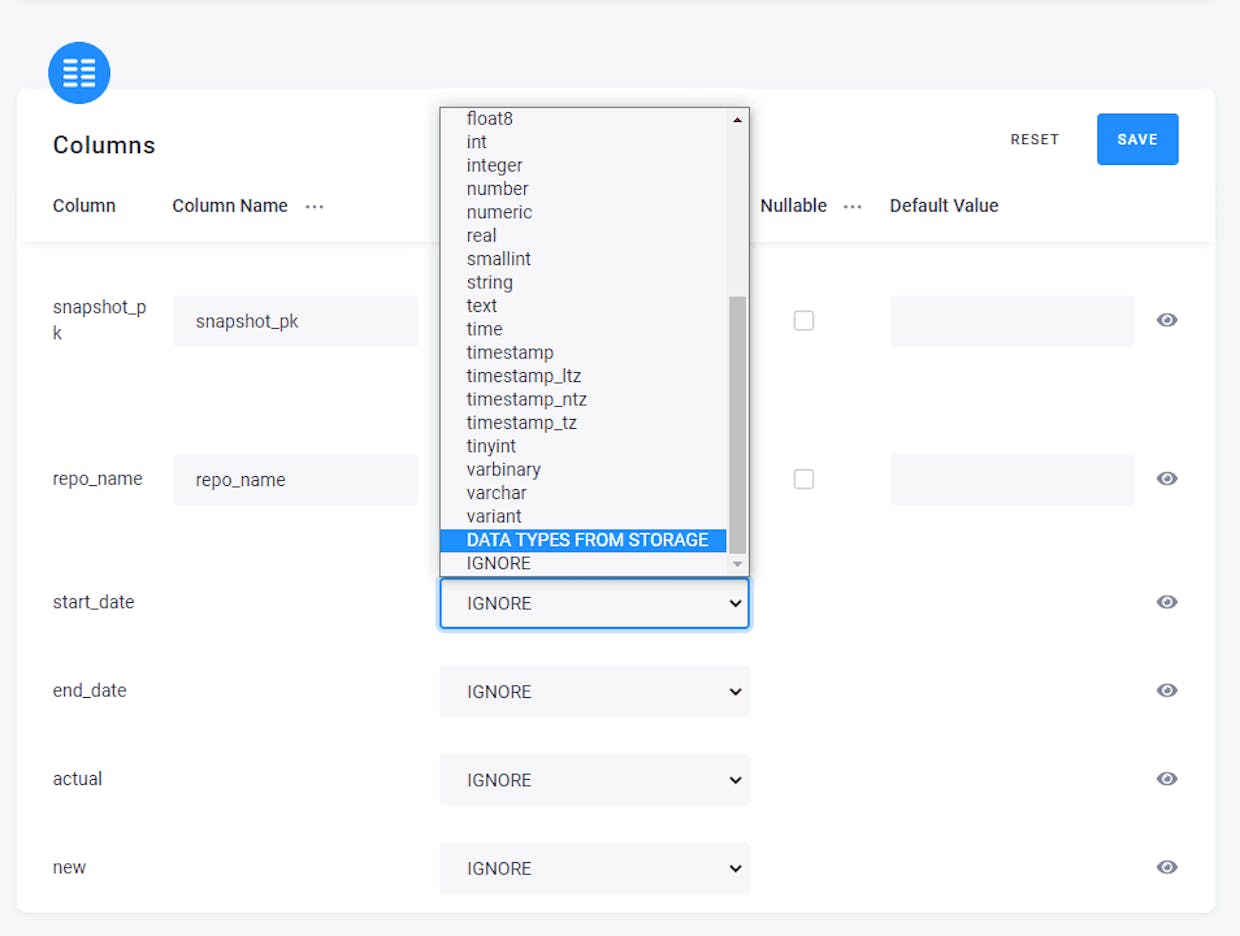Select smallint data type option

(583, 259)
